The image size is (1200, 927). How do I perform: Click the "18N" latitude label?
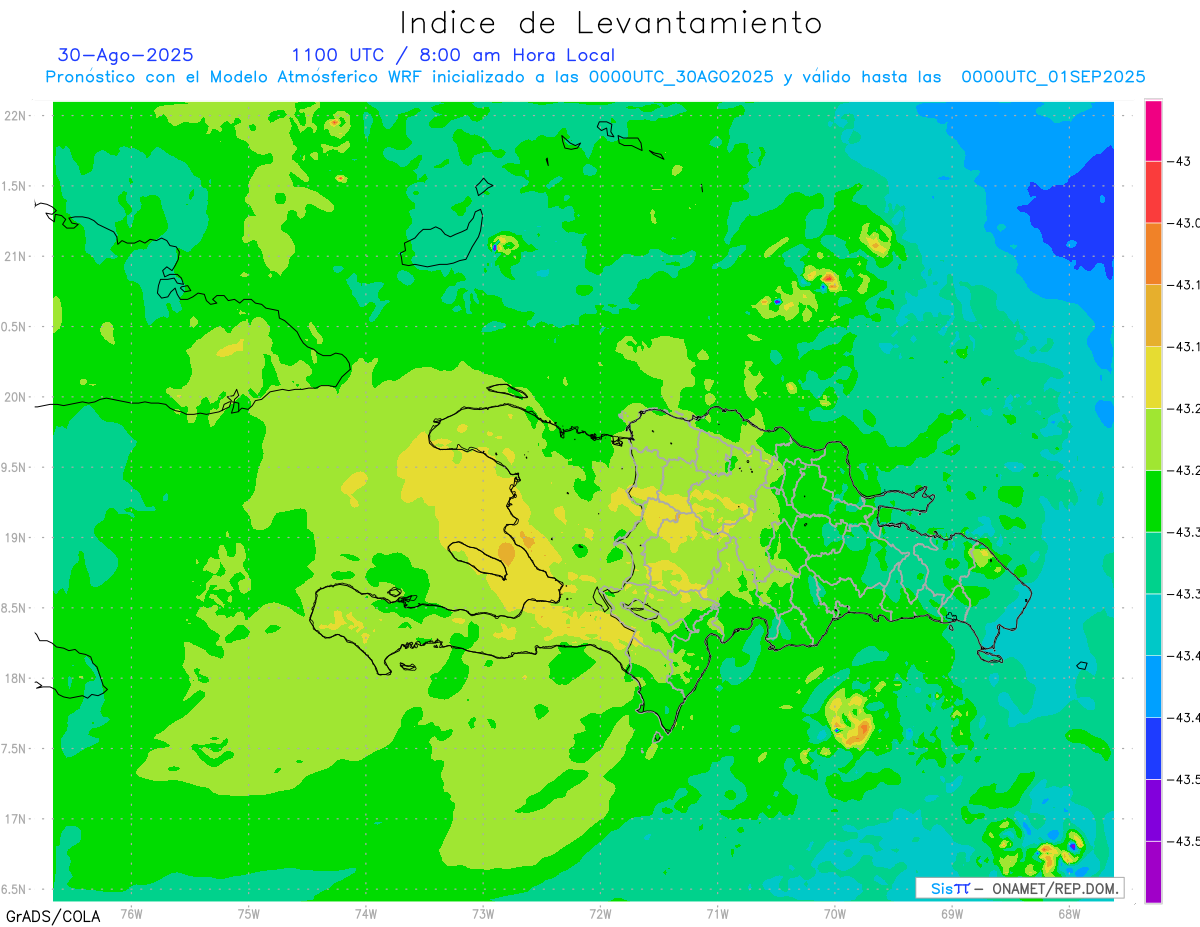pyautogui.click(x=15, y=678)
